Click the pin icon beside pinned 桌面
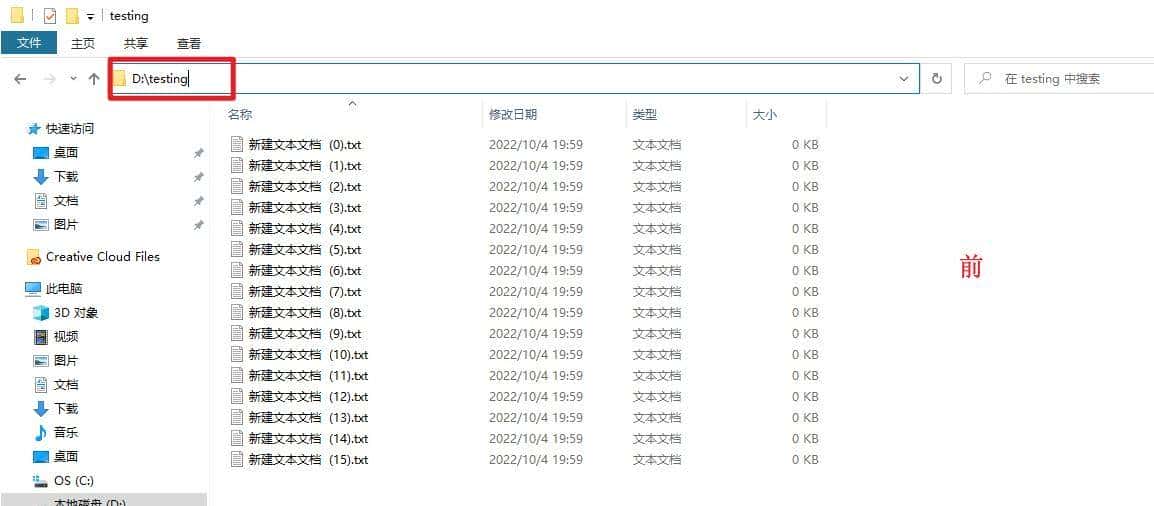This screenshot has height=506, width=1154. click(x=198, y=153)
